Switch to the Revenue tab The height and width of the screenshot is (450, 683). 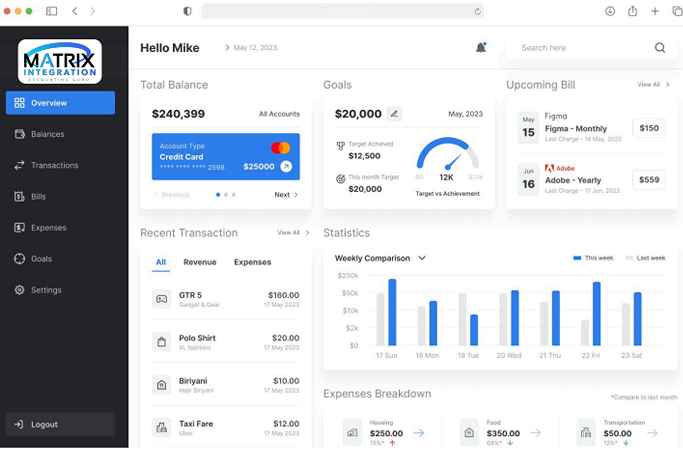[x=200, y=262]
